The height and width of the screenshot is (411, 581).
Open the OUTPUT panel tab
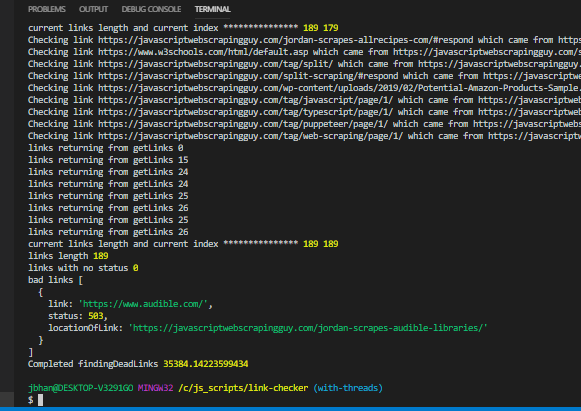(93, 9)
